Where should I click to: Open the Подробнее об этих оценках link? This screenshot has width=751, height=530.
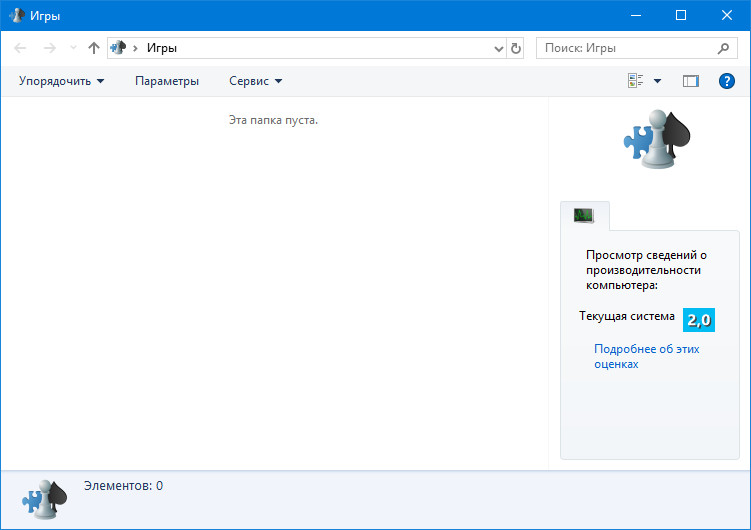(647, 356)
